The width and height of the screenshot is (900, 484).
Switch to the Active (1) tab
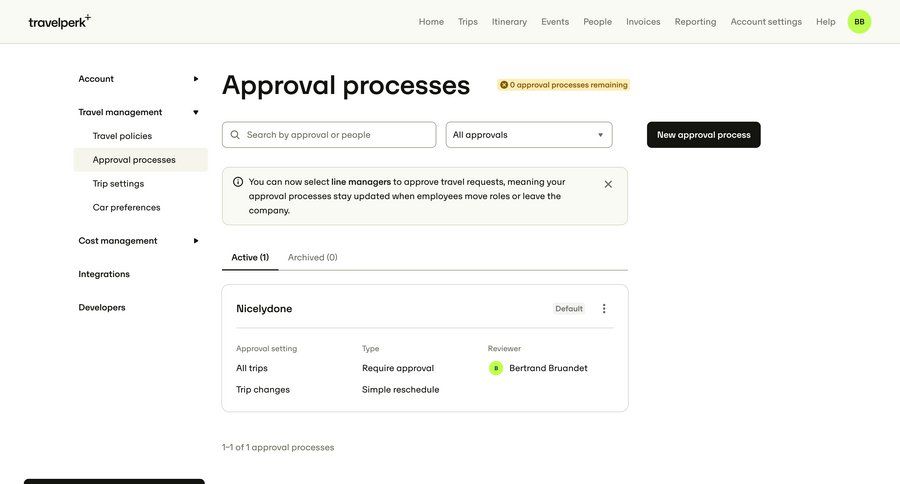click(x=250, y=257)
